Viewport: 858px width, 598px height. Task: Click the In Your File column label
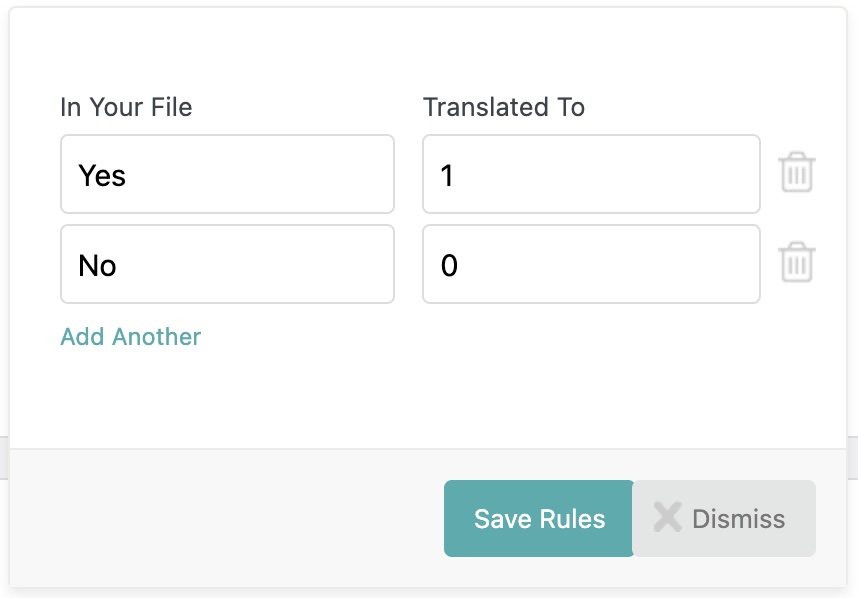click(126, 107)
